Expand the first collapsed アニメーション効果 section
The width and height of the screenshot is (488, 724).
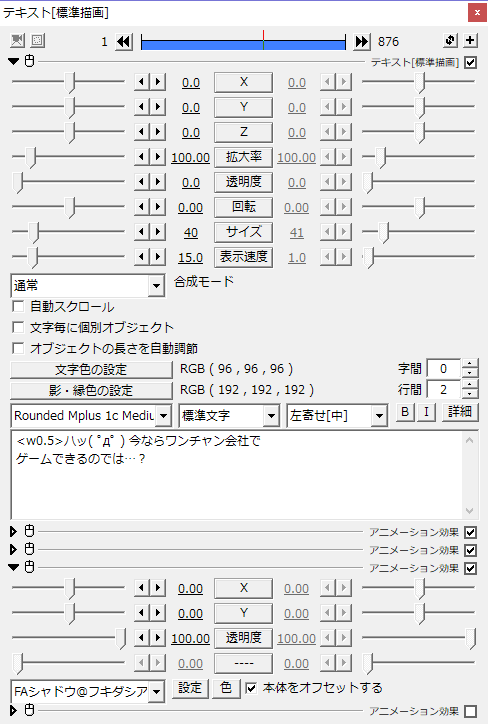[13, 531]
